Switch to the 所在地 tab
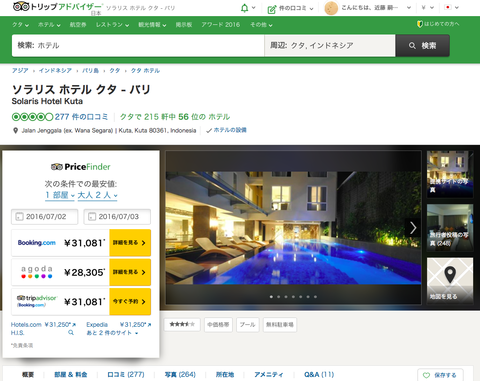Screen dimensions: 480x381 tap(225, 375)
